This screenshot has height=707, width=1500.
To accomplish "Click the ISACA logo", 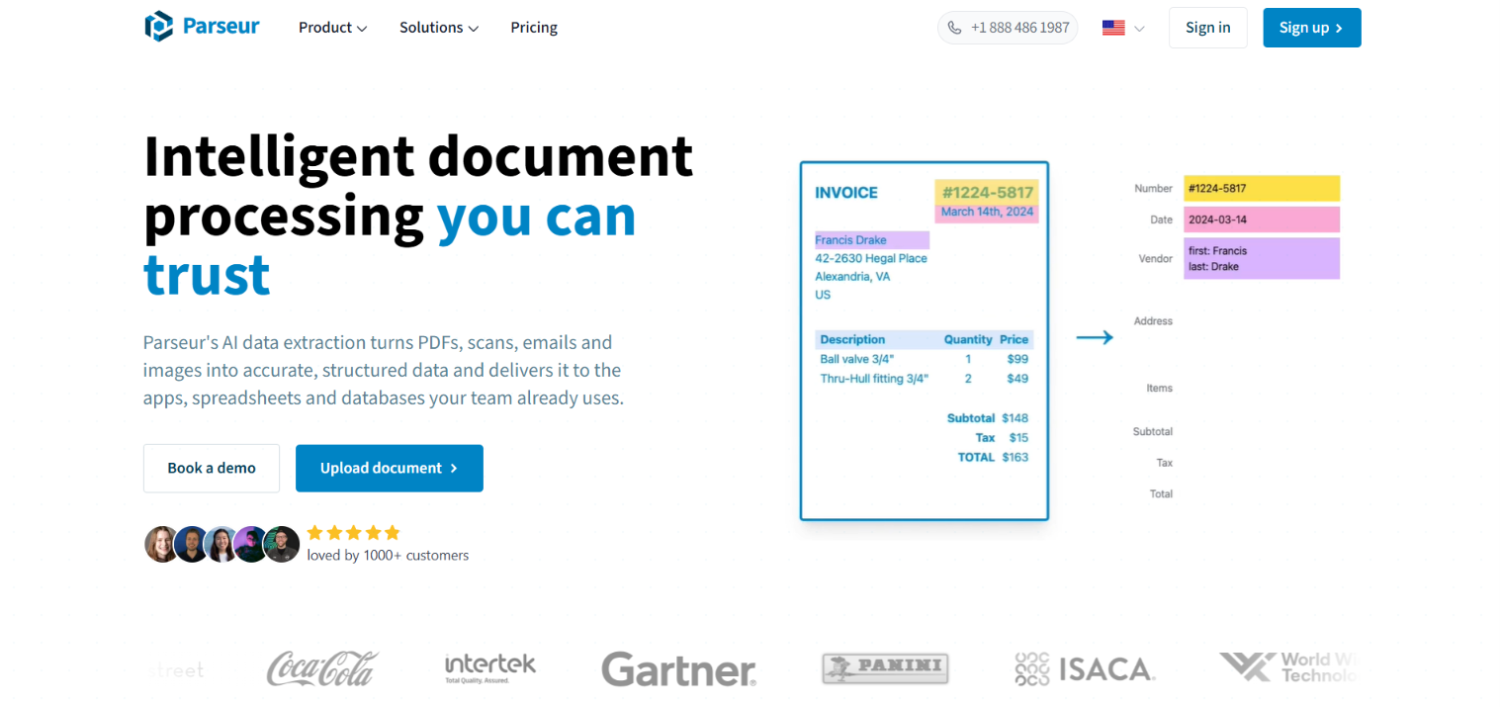I will [x=1085, y=669].
